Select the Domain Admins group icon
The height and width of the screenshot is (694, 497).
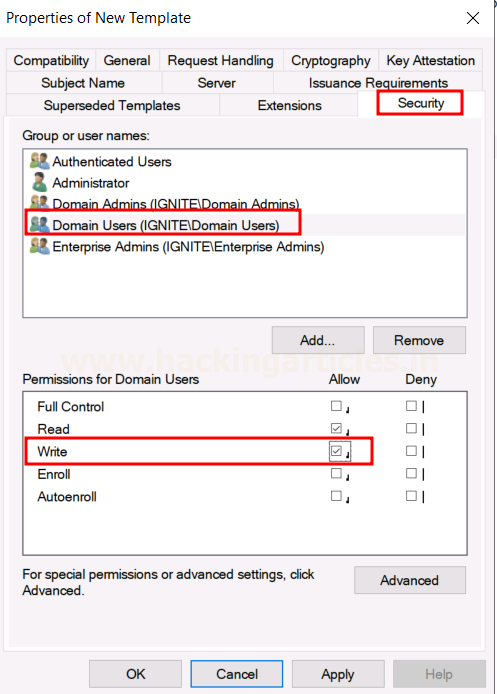pos(39,202)
